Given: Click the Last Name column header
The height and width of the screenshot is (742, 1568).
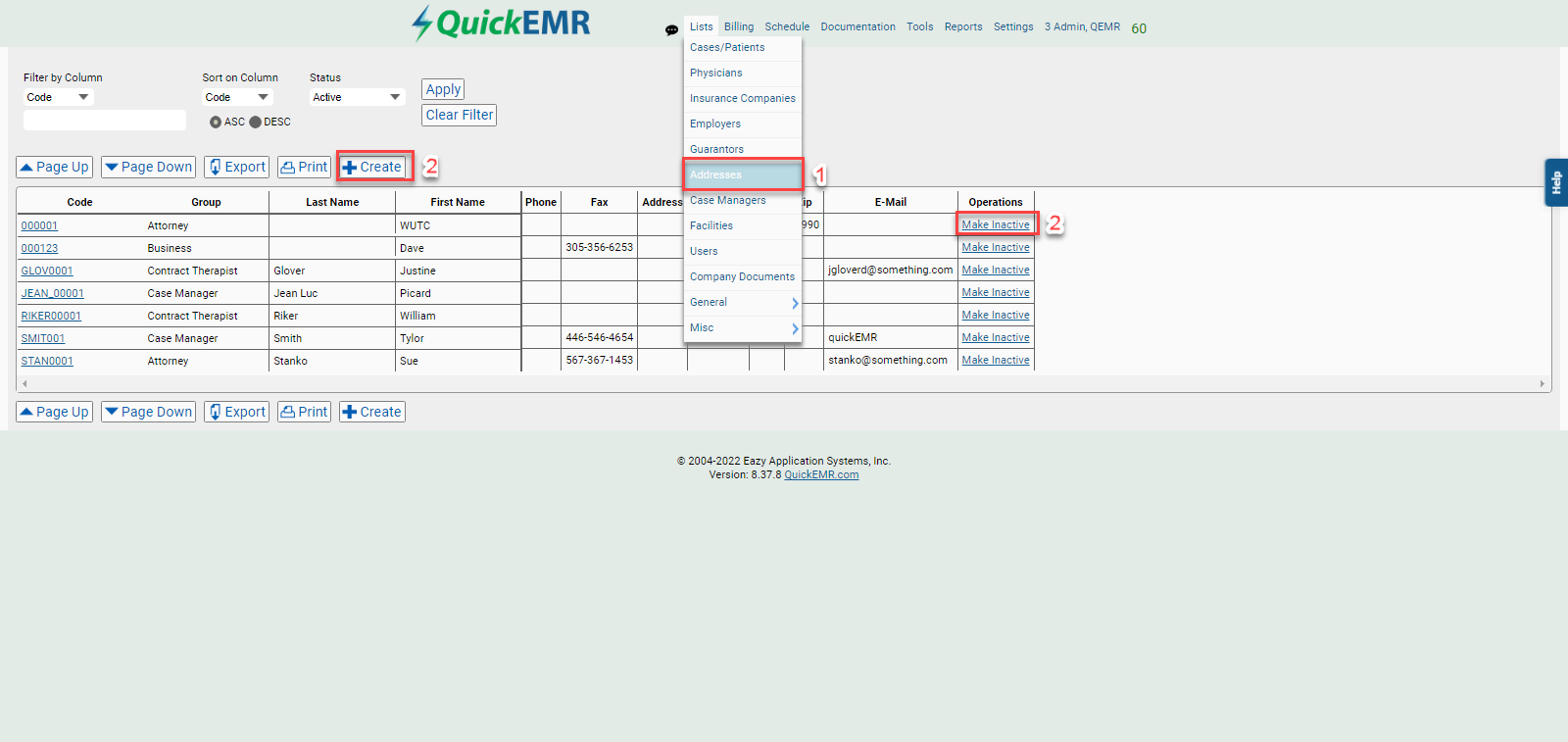Looking at the screenshot, I should click(332, 203).
